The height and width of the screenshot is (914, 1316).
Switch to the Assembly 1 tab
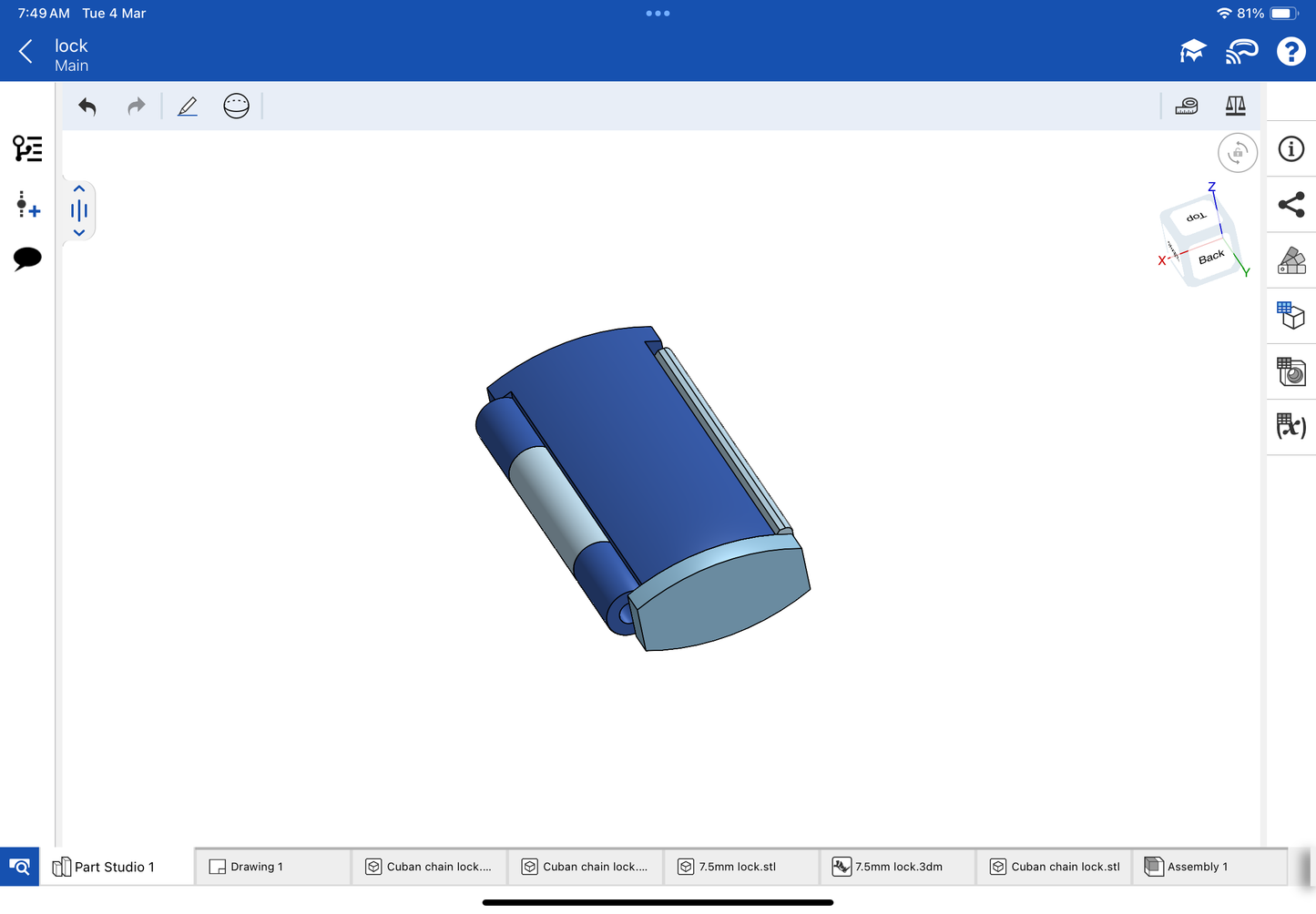[1209, 867]
